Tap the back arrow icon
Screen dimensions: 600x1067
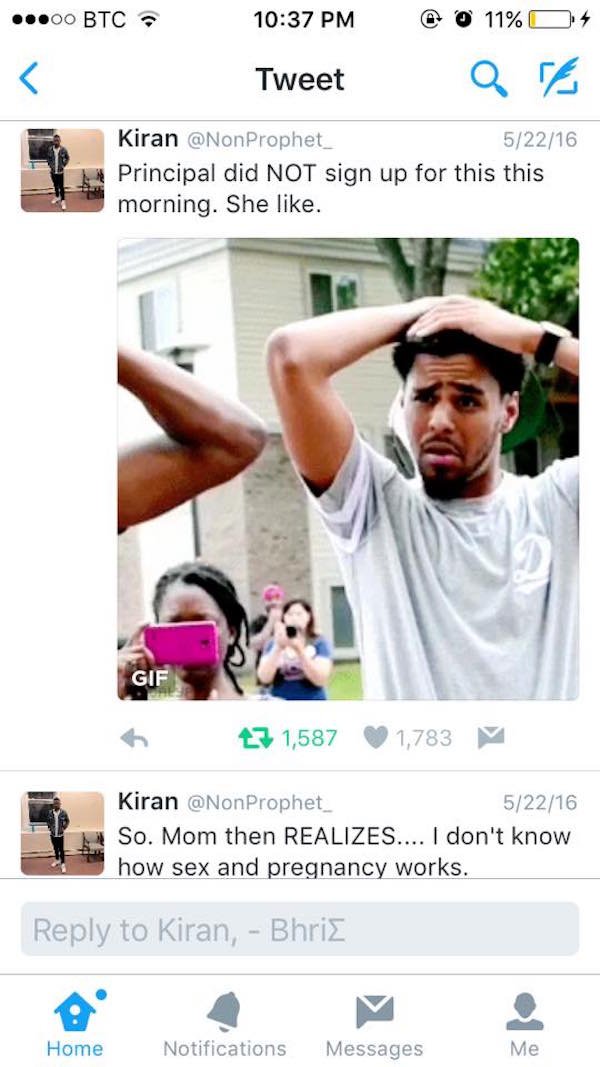tap(29, 79)
